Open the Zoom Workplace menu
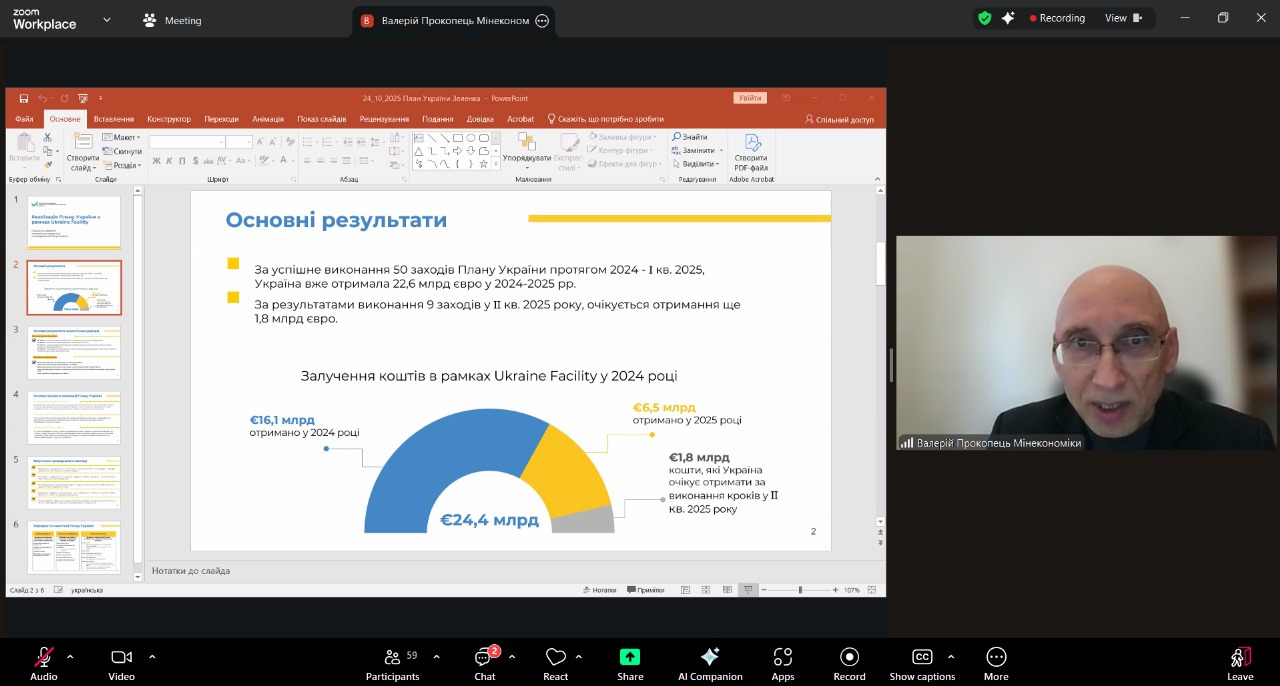 click(x=60, y=19)
